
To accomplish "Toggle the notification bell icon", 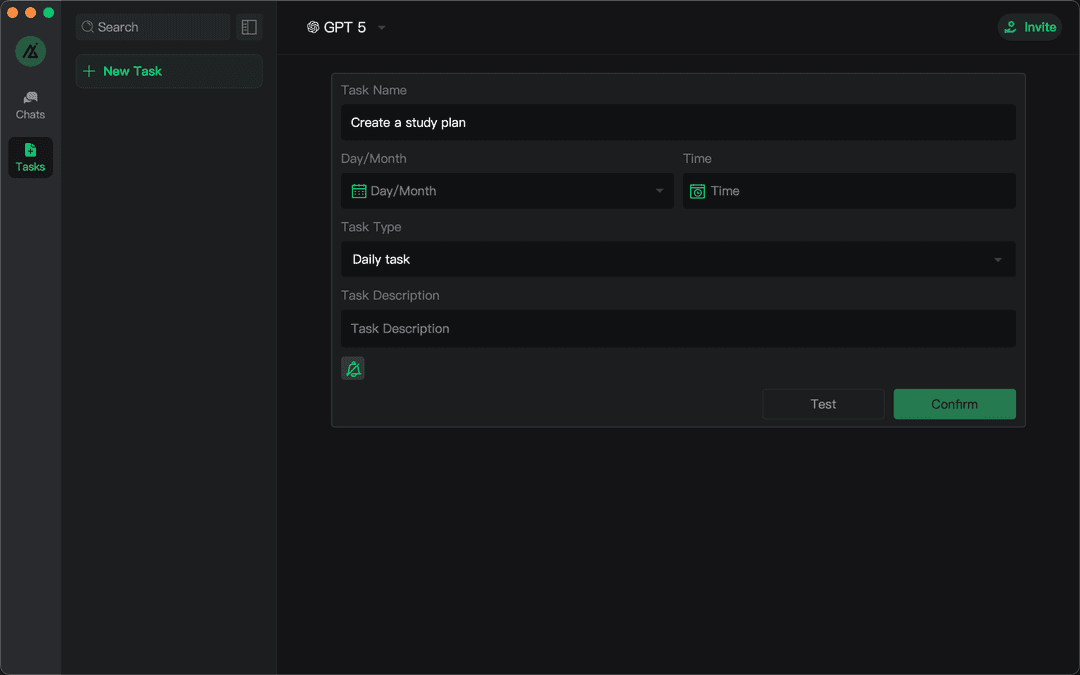I will 353,369.
